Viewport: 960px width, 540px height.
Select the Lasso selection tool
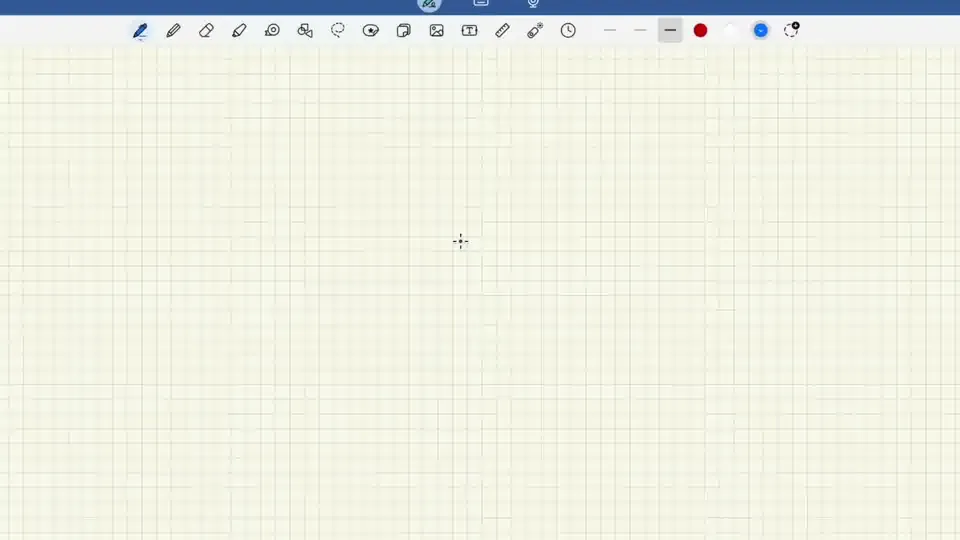coord(338,31)
